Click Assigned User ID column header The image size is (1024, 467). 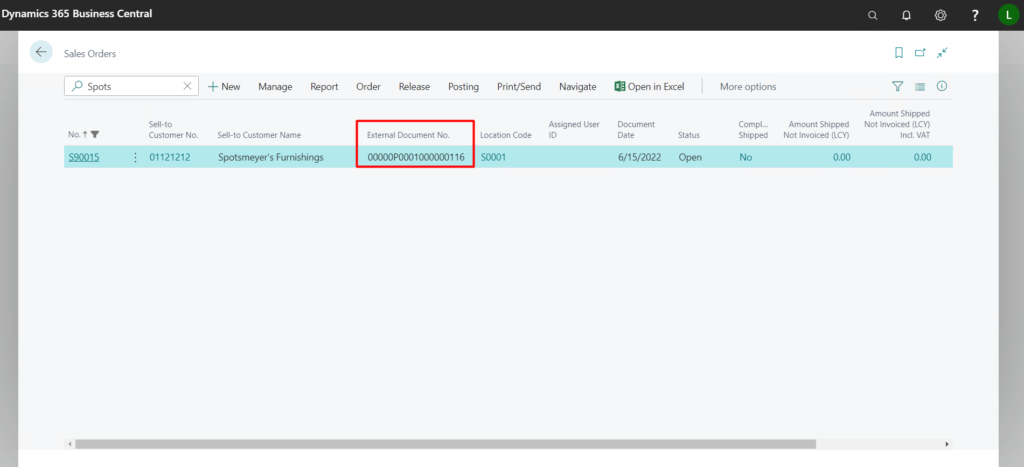[x=574, y=129]
